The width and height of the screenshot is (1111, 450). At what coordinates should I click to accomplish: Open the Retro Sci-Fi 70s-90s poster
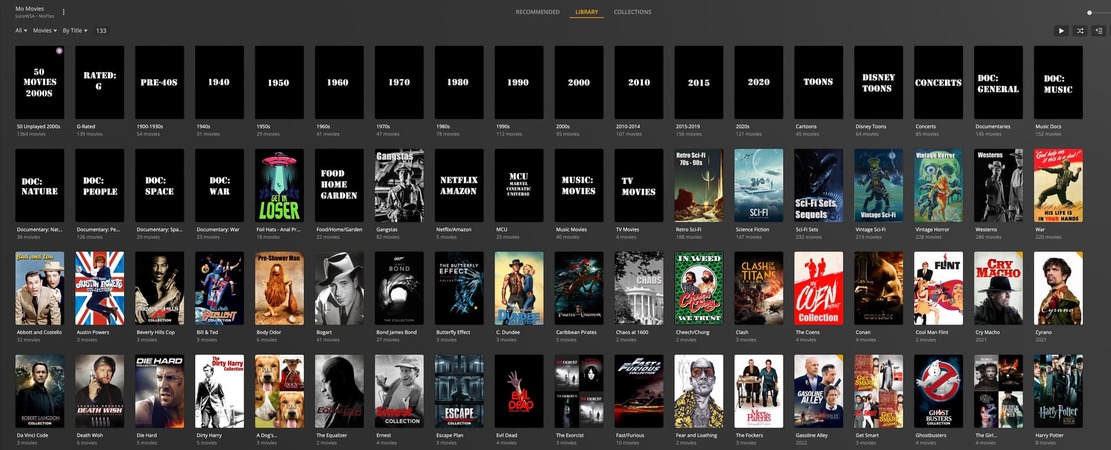point(699,185)
